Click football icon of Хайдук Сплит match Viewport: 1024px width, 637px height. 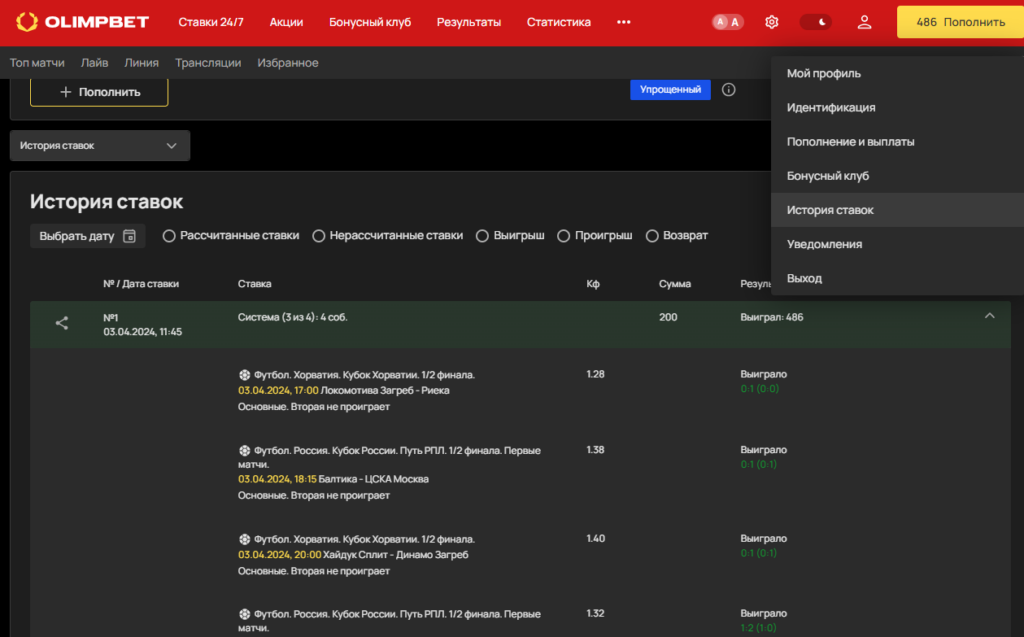tap(244, 540)
